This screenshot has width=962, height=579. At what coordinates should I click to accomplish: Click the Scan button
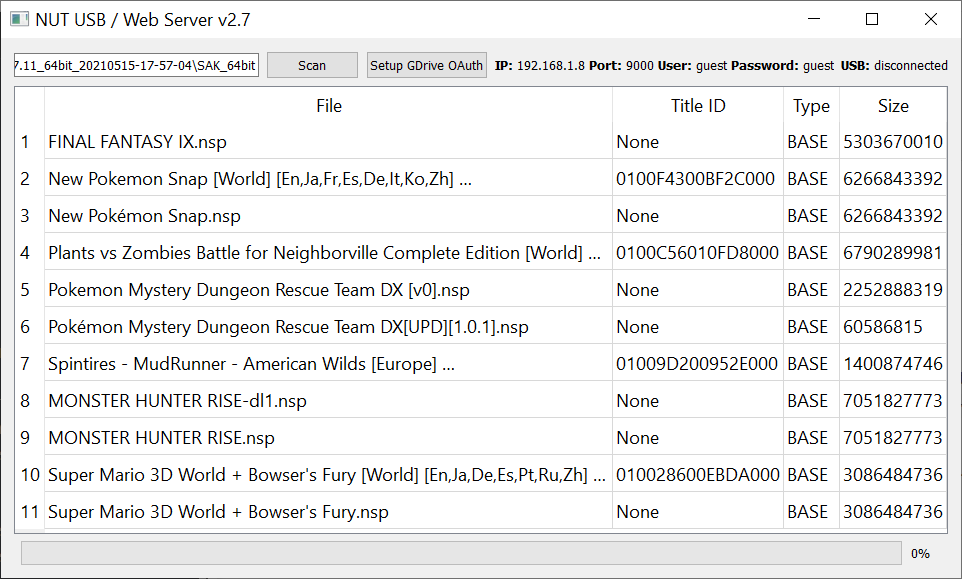tap(312, 65)
